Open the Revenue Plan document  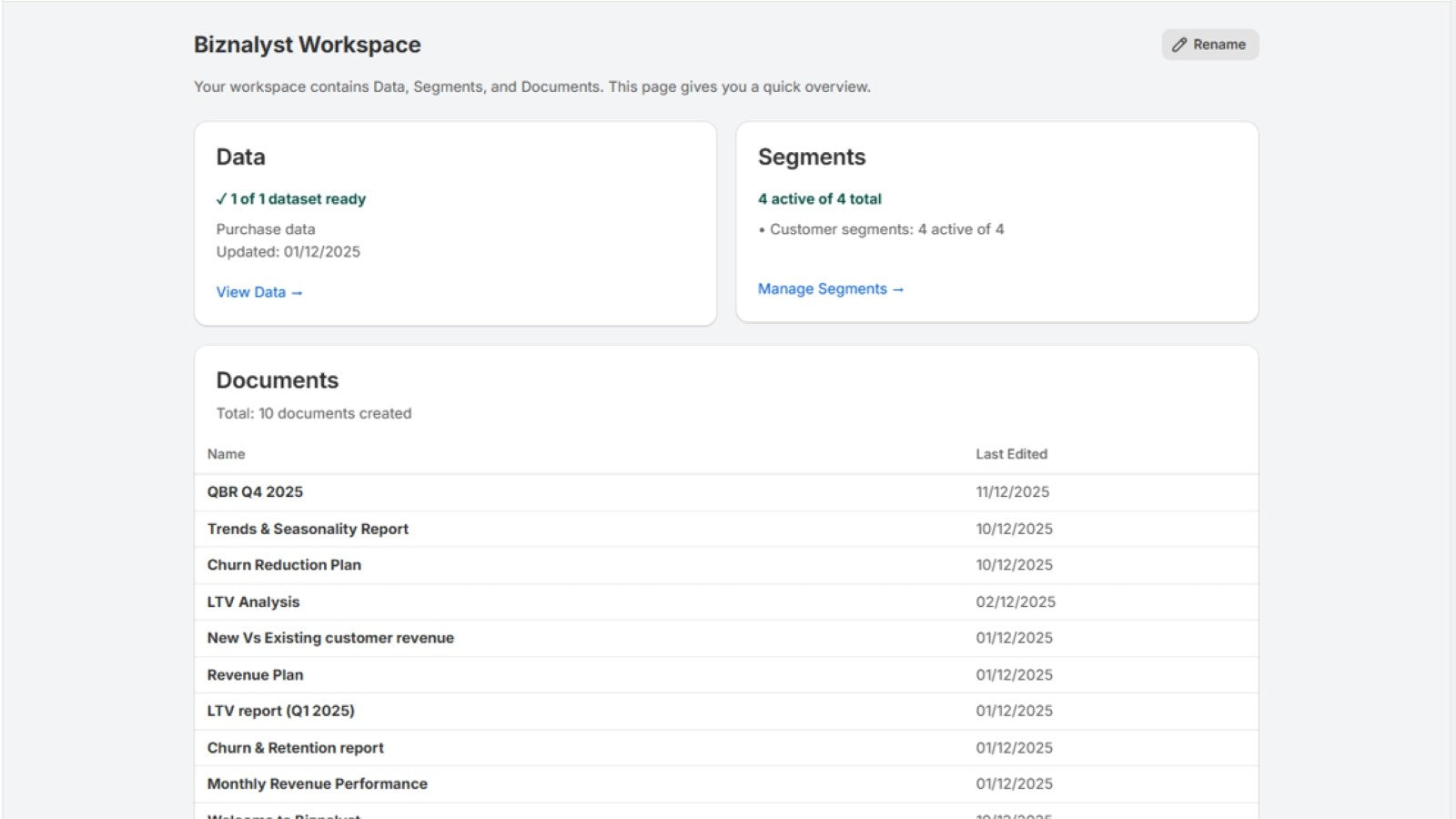[255, 674]
